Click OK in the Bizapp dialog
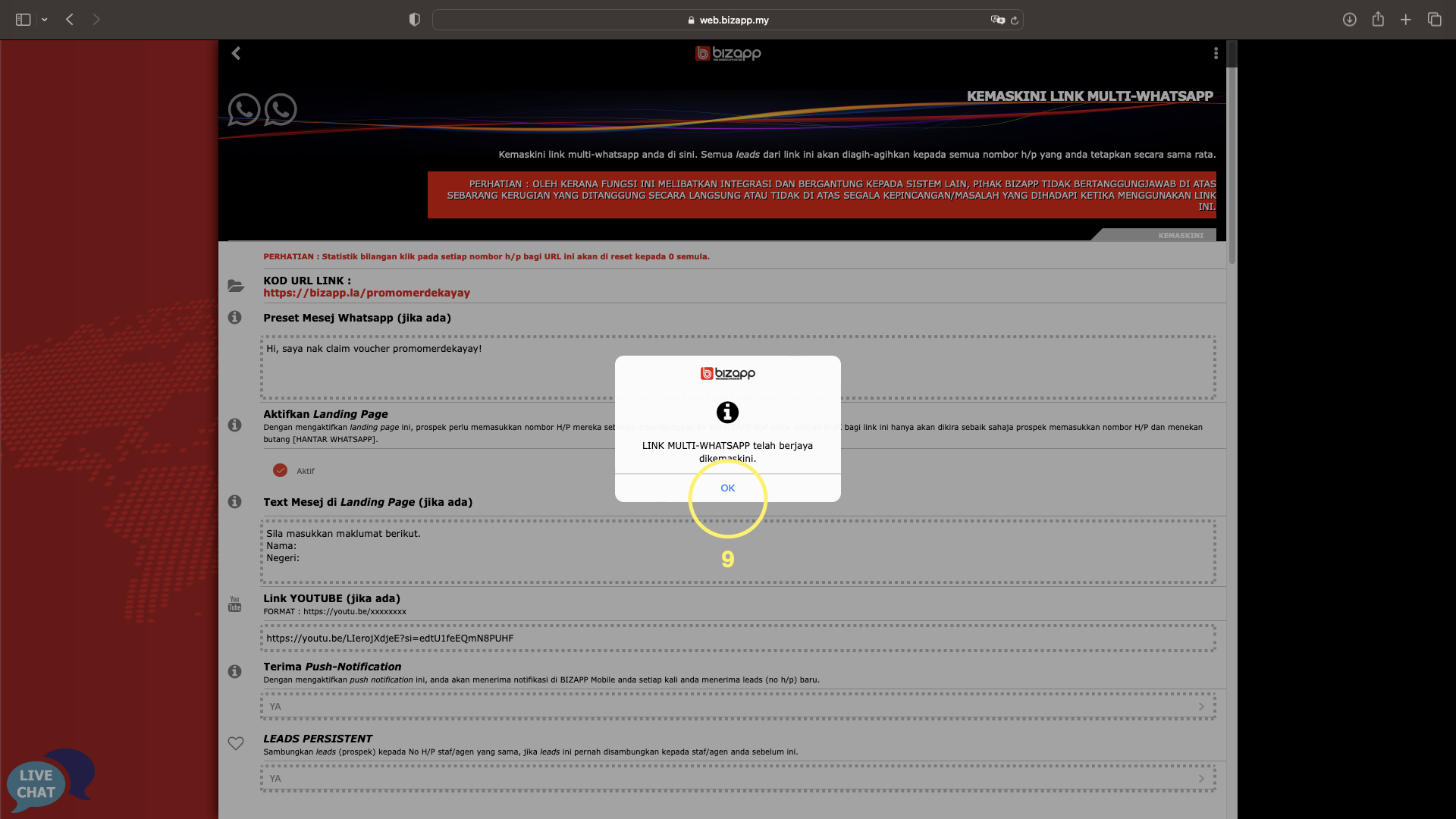 [x=727, y=488]
